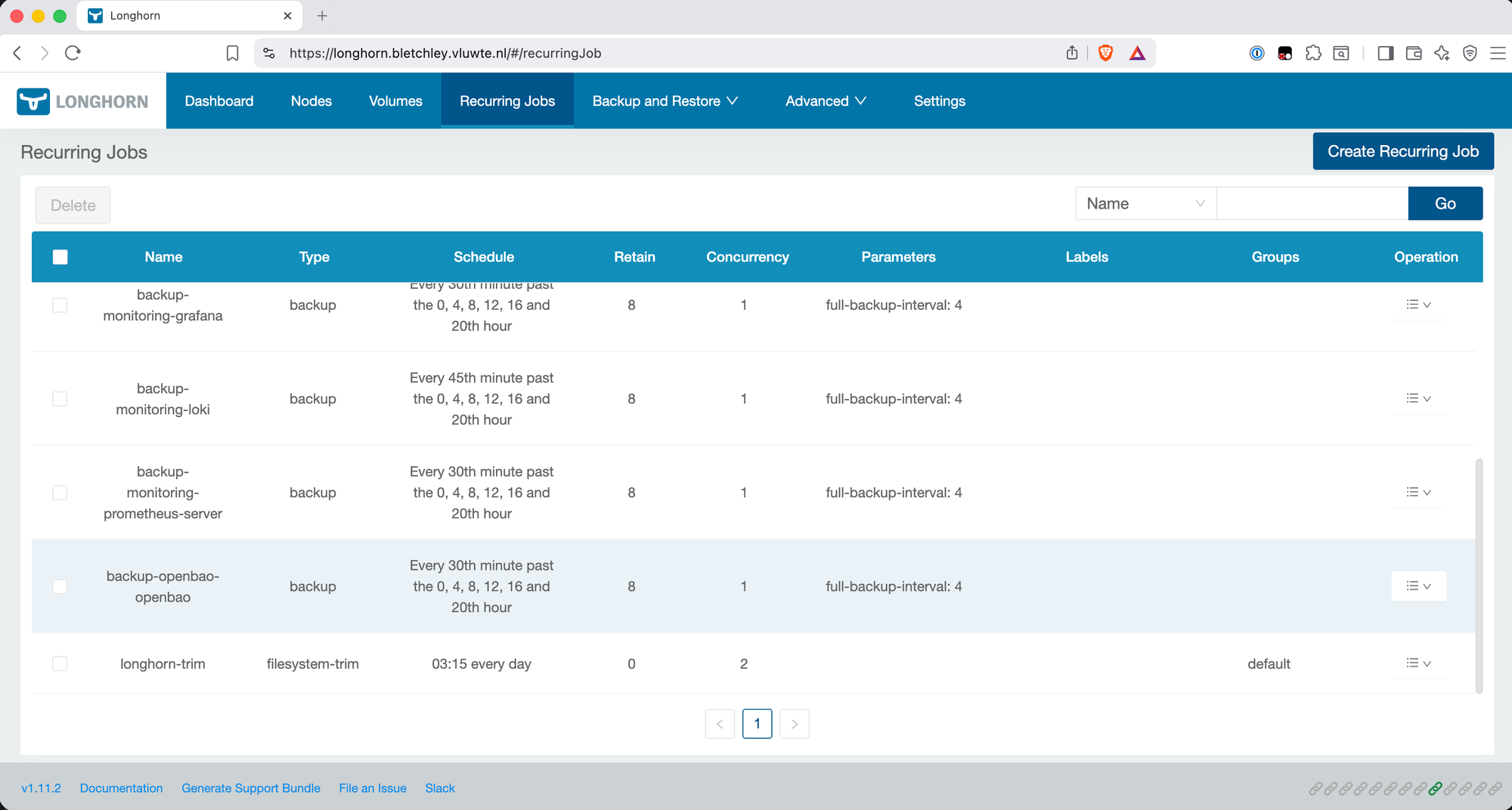The width and height of the screenshot is (1512, 810).
Task: Click the v1.11.2 version link
Action: pos(41,788)
